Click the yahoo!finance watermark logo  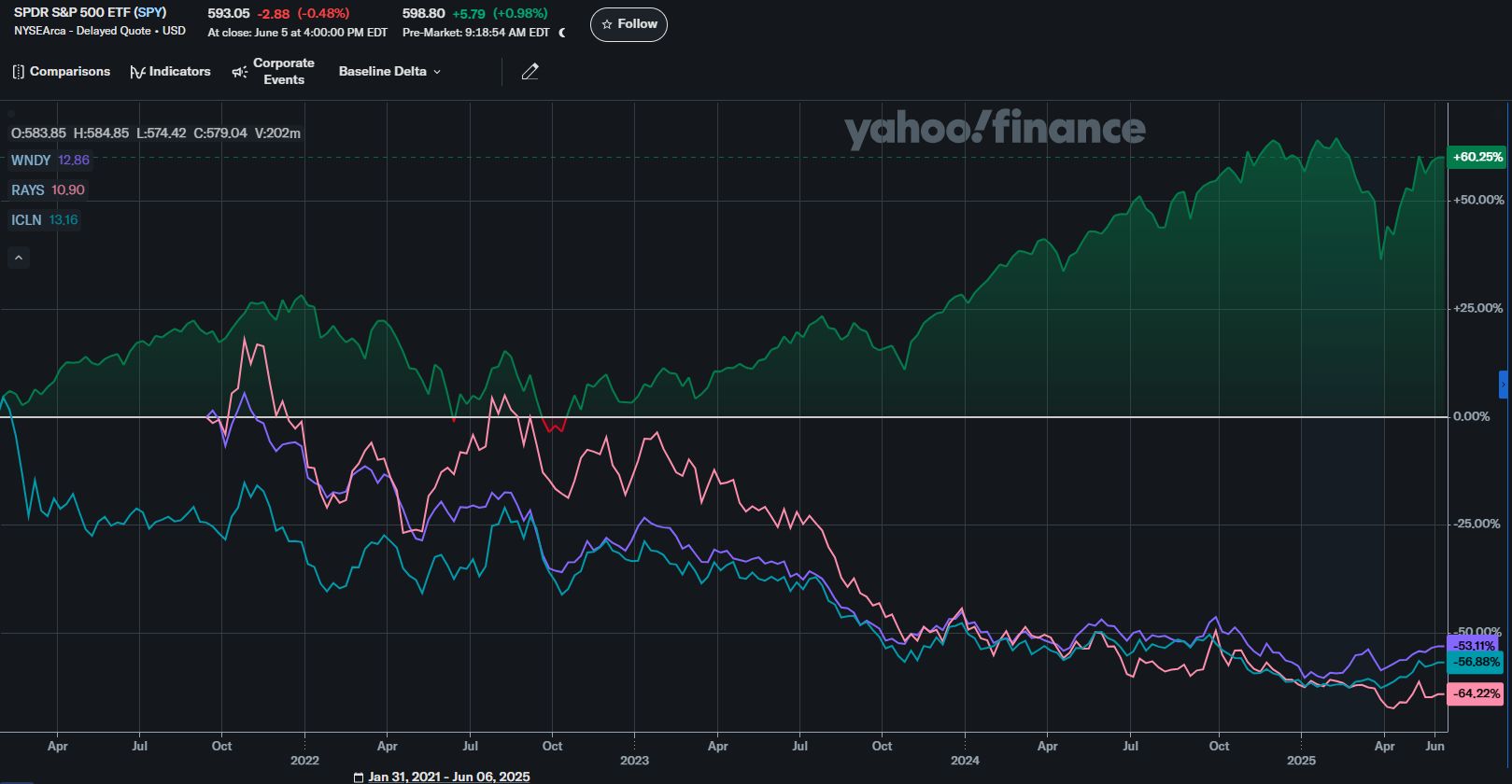click(x=995, y=129)
